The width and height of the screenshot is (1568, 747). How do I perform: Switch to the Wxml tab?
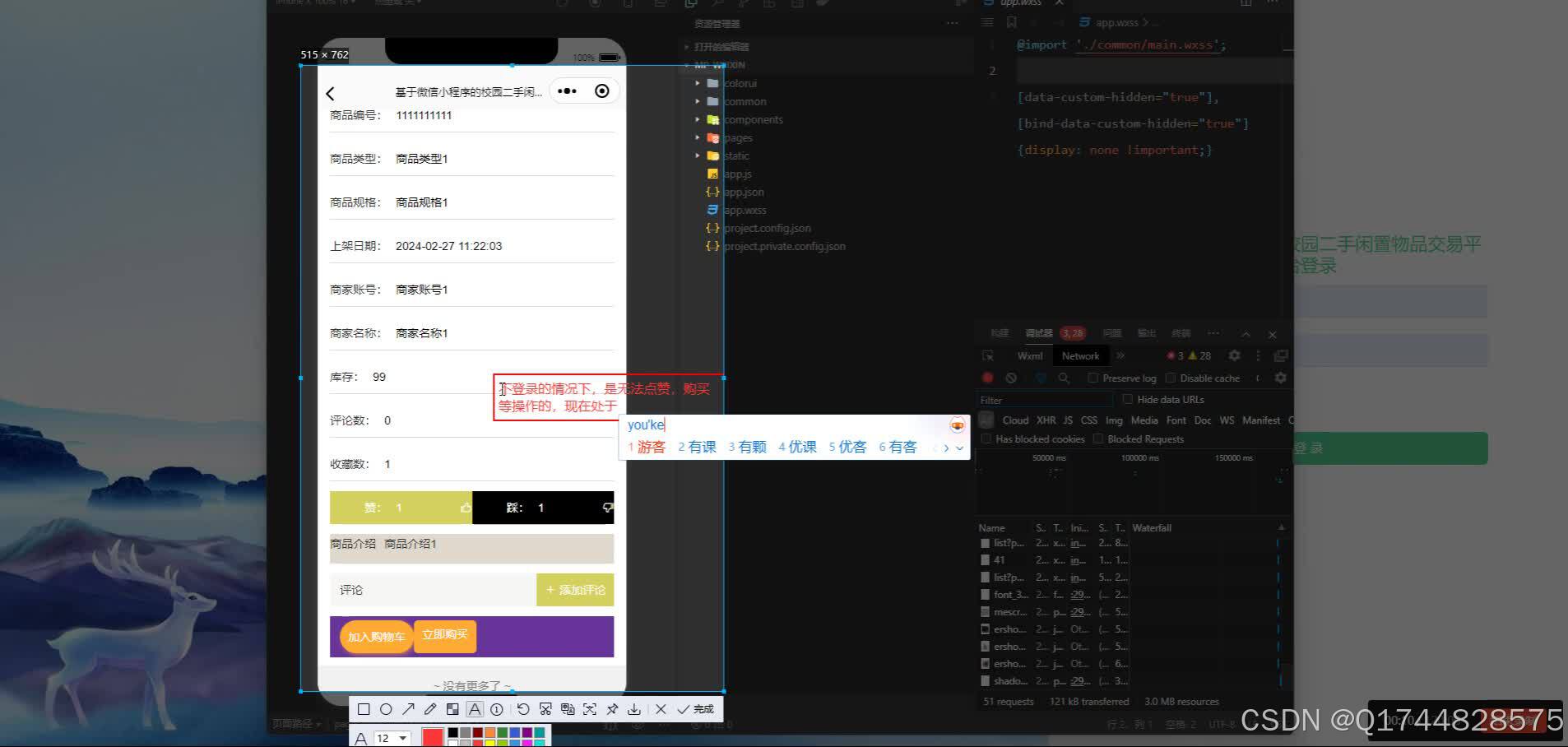coord(1029,356)
